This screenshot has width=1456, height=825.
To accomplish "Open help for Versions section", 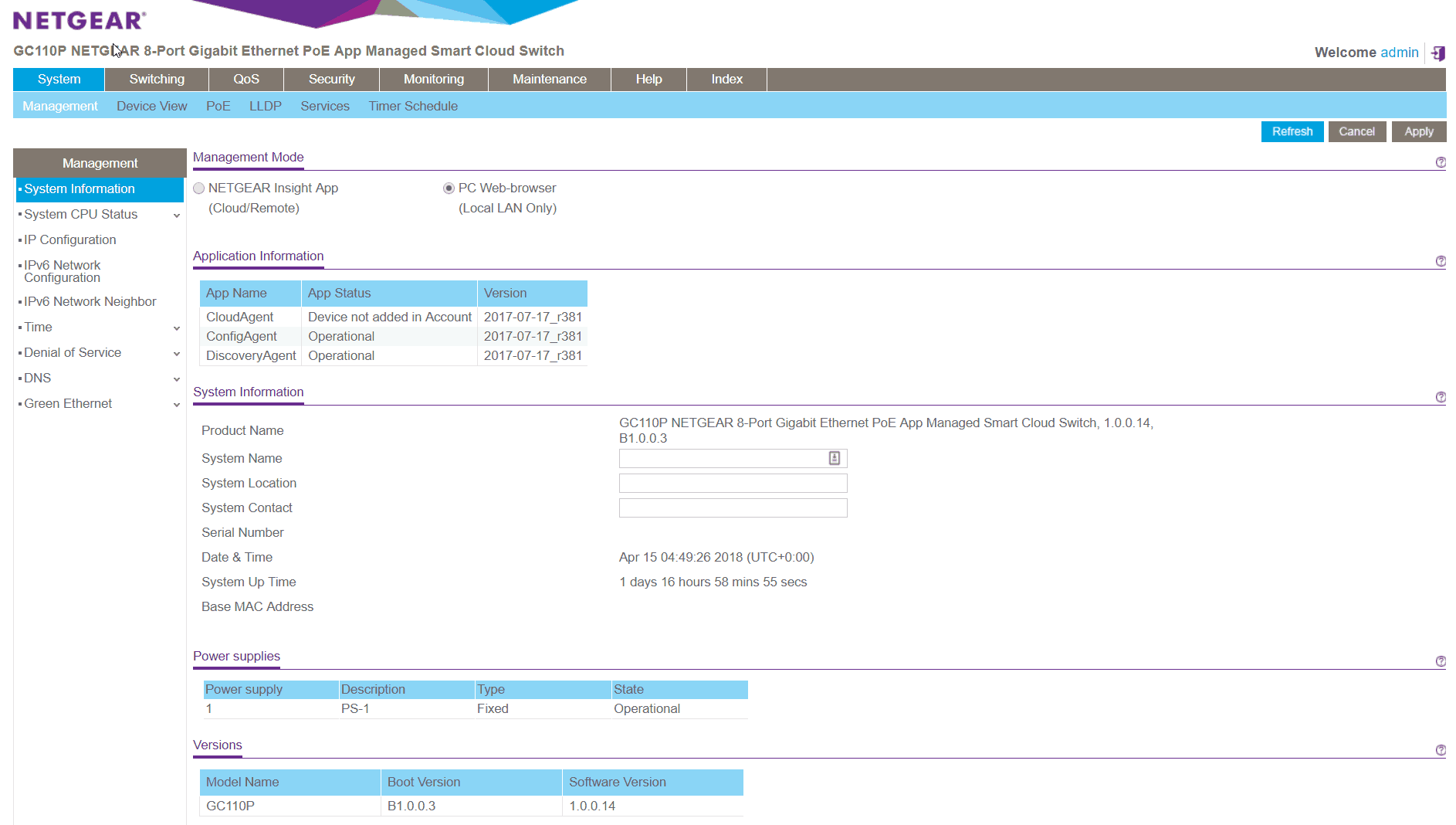I will click(1441, 750).
